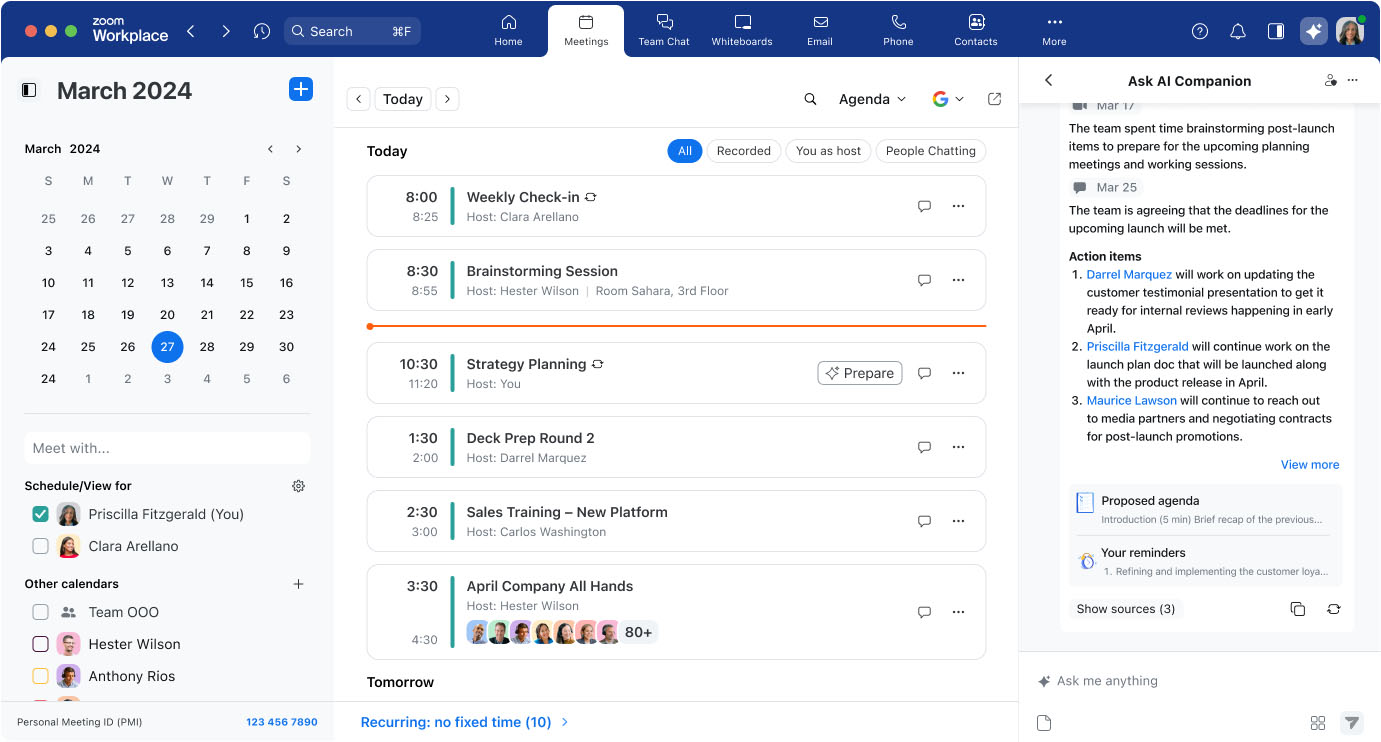Switch to the Whiteboards section
This screenshot has height=742, width=1381.
pyautogui.click(x=741, y=30)
